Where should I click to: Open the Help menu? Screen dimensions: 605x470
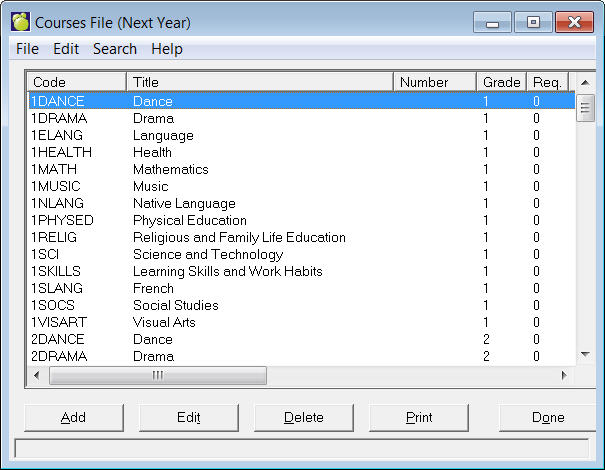point(167,49)
